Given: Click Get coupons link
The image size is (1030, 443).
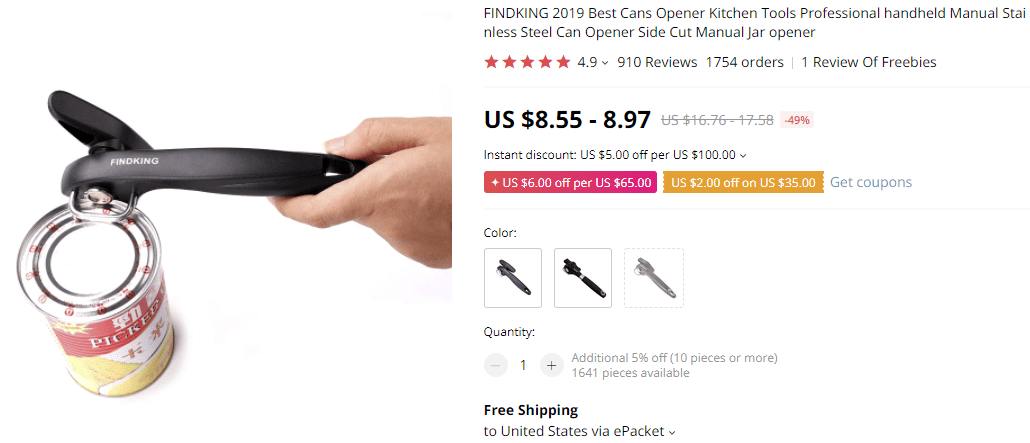Looking at the screenshot, I should tap(870, 183).
